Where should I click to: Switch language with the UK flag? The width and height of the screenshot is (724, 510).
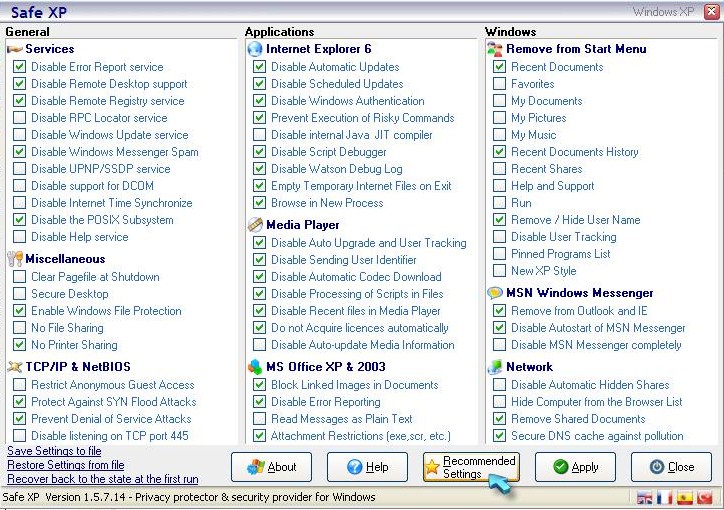click(645, 498)
